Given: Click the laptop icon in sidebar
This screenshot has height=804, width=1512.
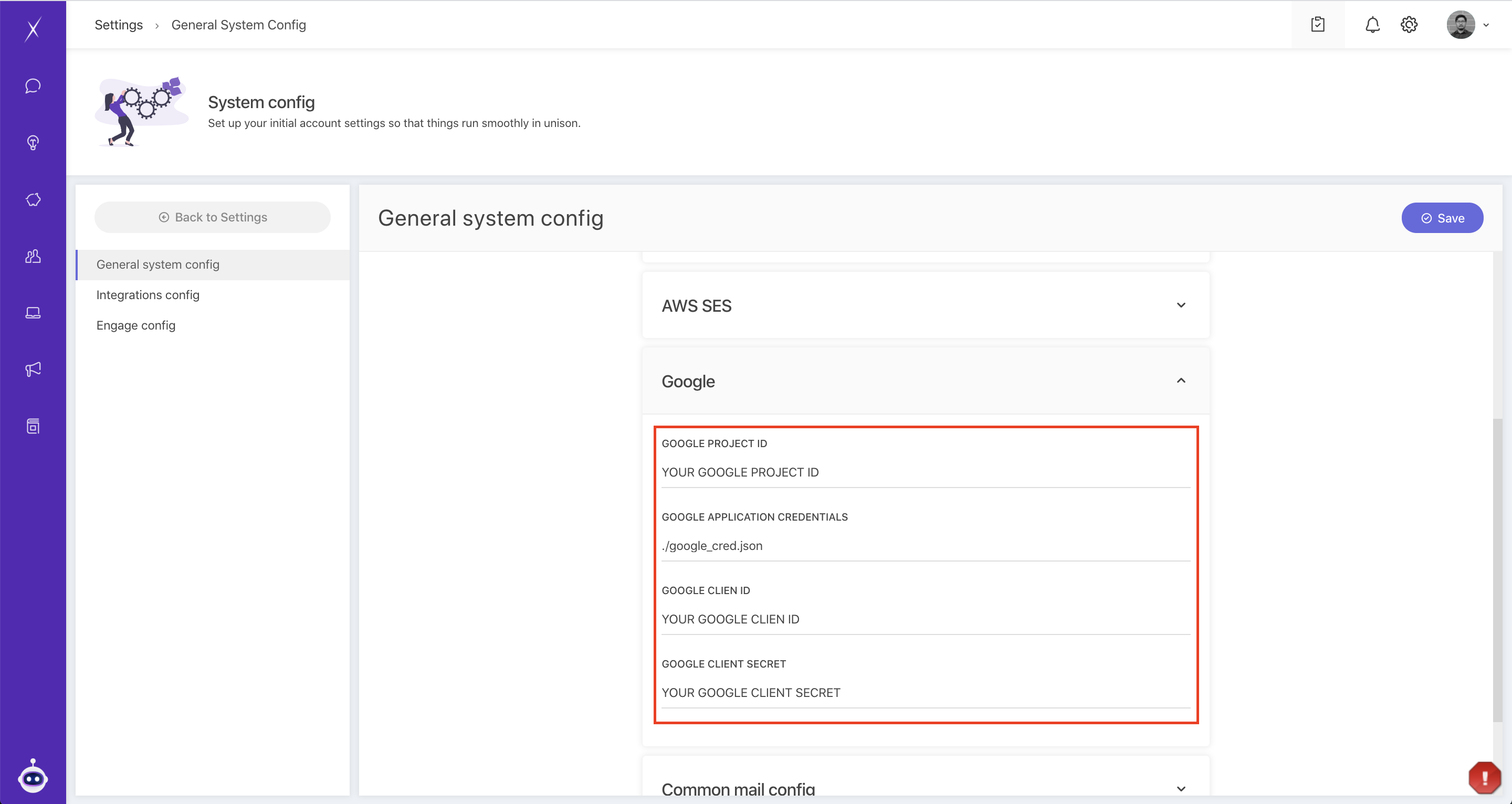Looking at the screenshot, I should tap(33, 313).
